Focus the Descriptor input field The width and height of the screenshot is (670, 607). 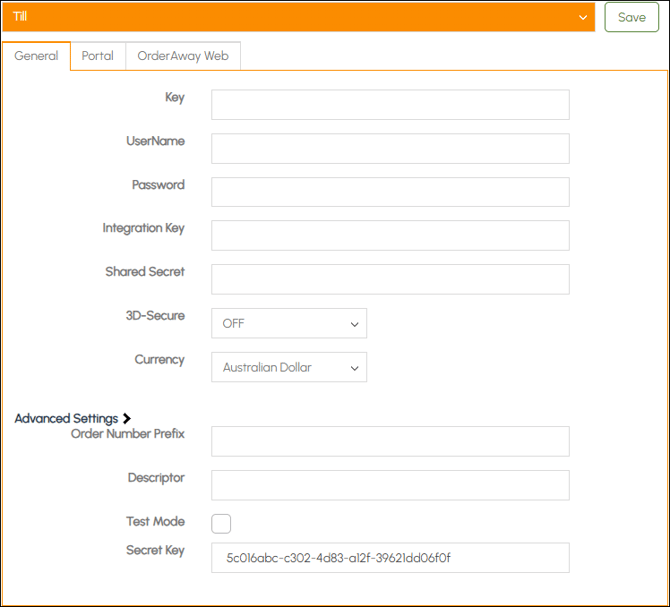390,485
